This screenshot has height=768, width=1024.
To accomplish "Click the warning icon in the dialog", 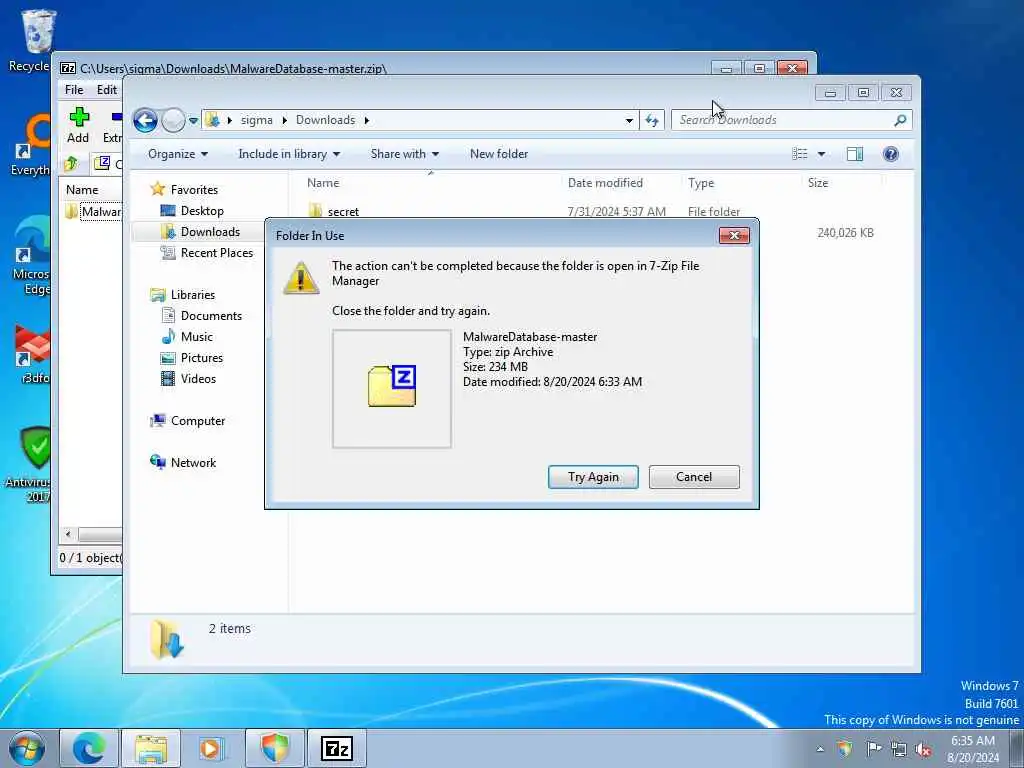I will click(301, 278).
